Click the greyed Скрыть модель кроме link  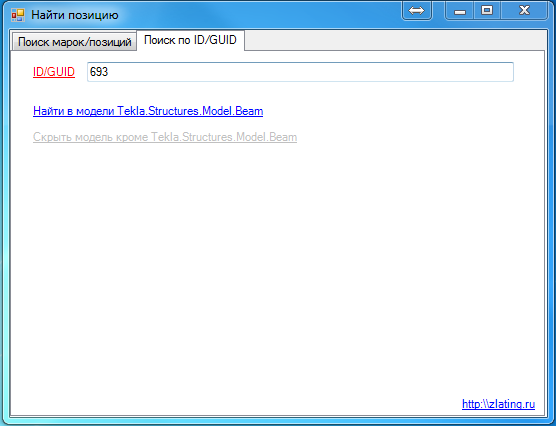point(165,137)
